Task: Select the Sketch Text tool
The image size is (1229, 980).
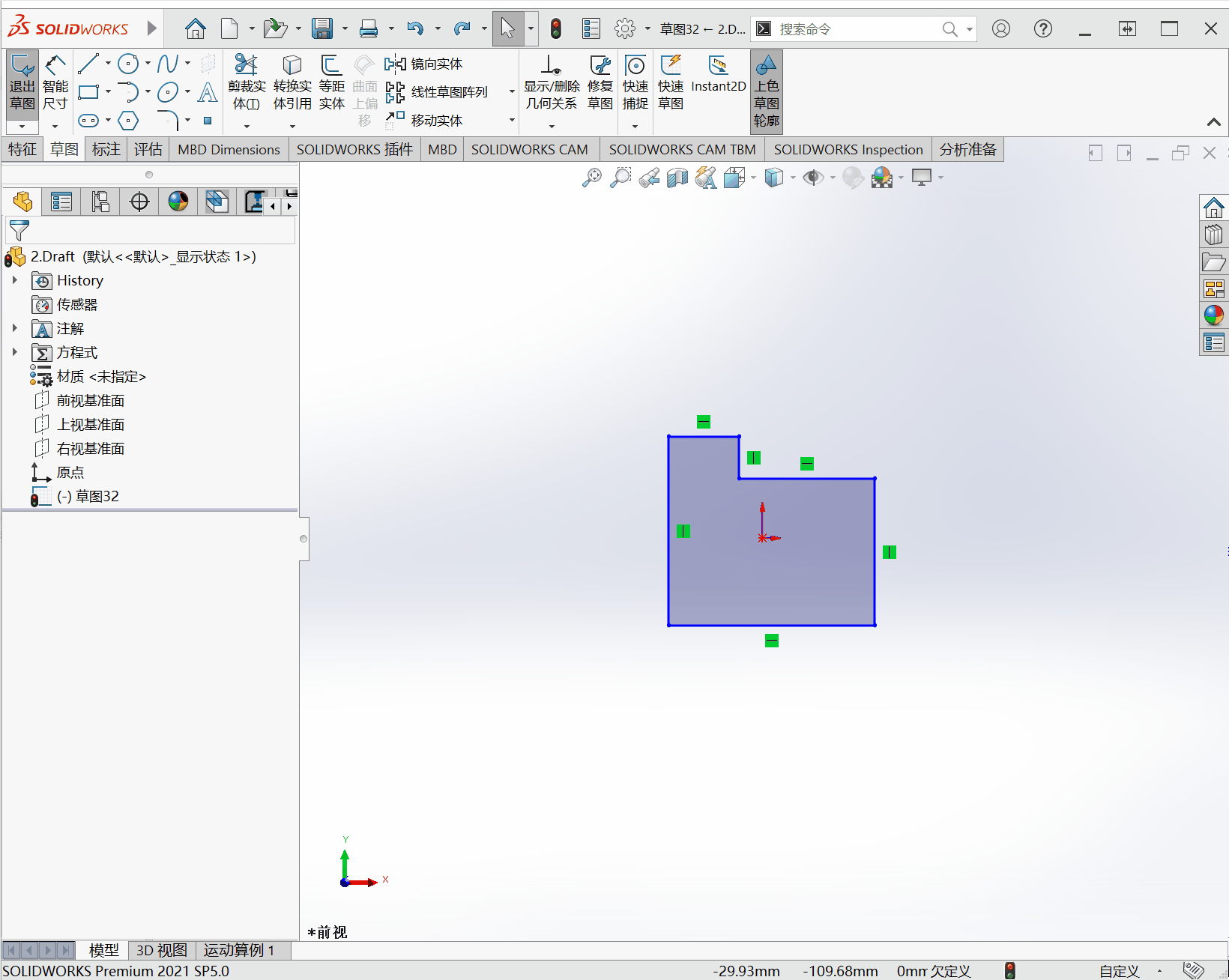Action: tap(208, 92)
